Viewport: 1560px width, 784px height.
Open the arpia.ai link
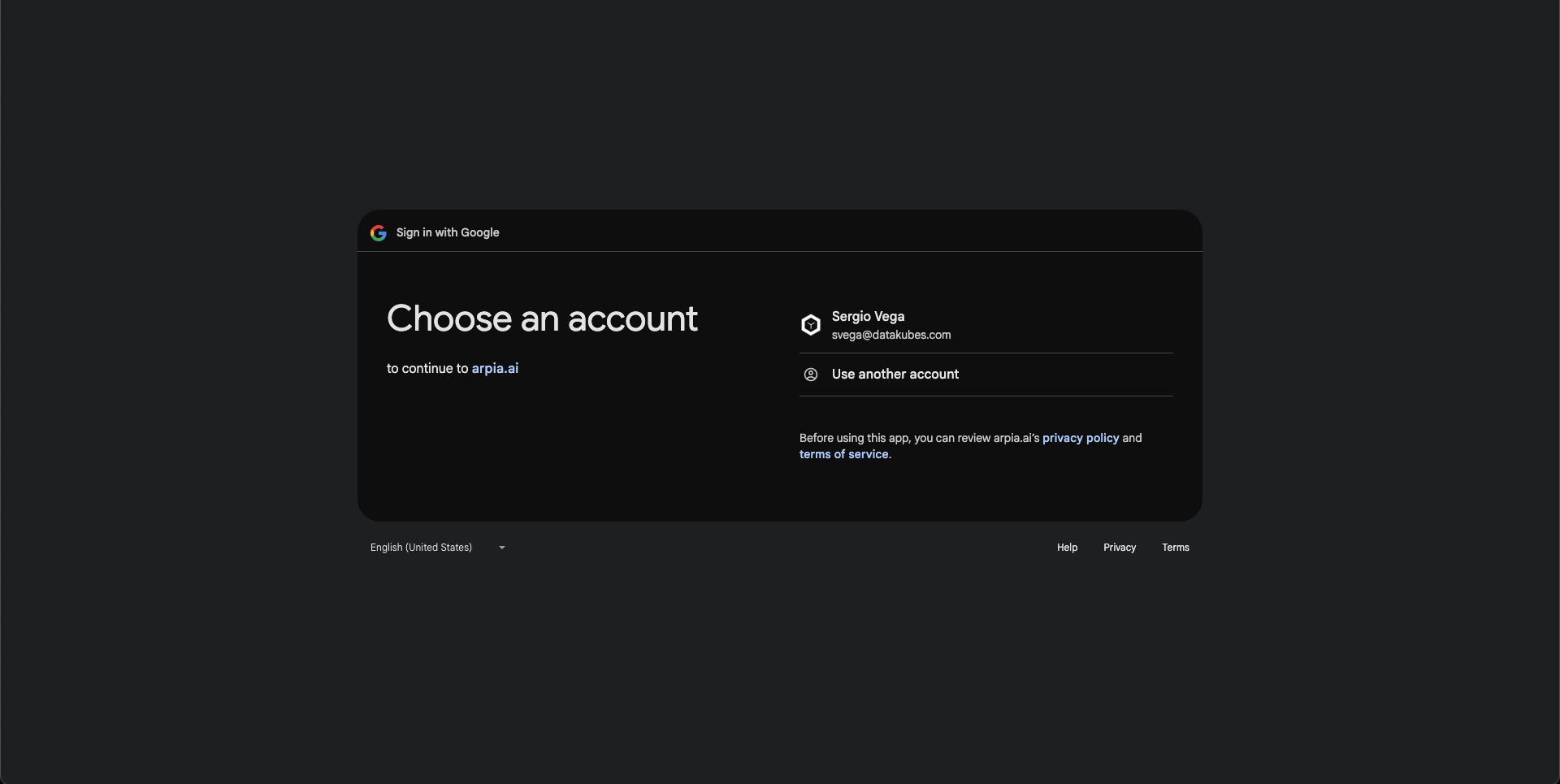pos(495,368)
